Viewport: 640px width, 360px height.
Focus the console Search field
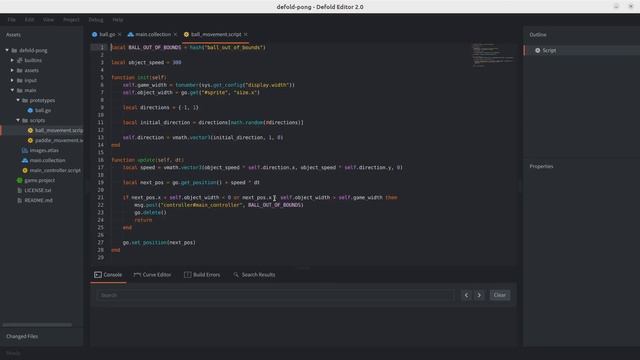(275, 295)
